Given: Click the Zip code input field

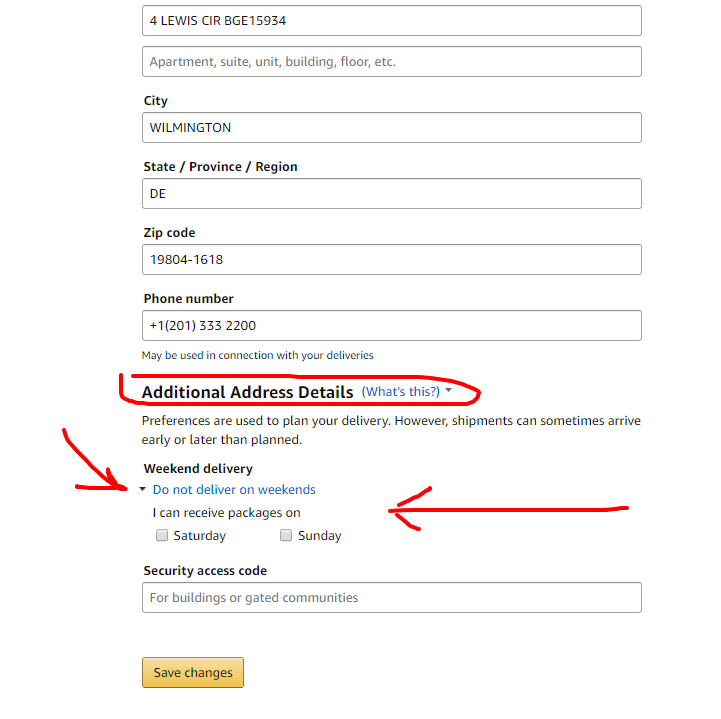Looking at the screenshot, I should pyautogui.click(x=391, y=260).
